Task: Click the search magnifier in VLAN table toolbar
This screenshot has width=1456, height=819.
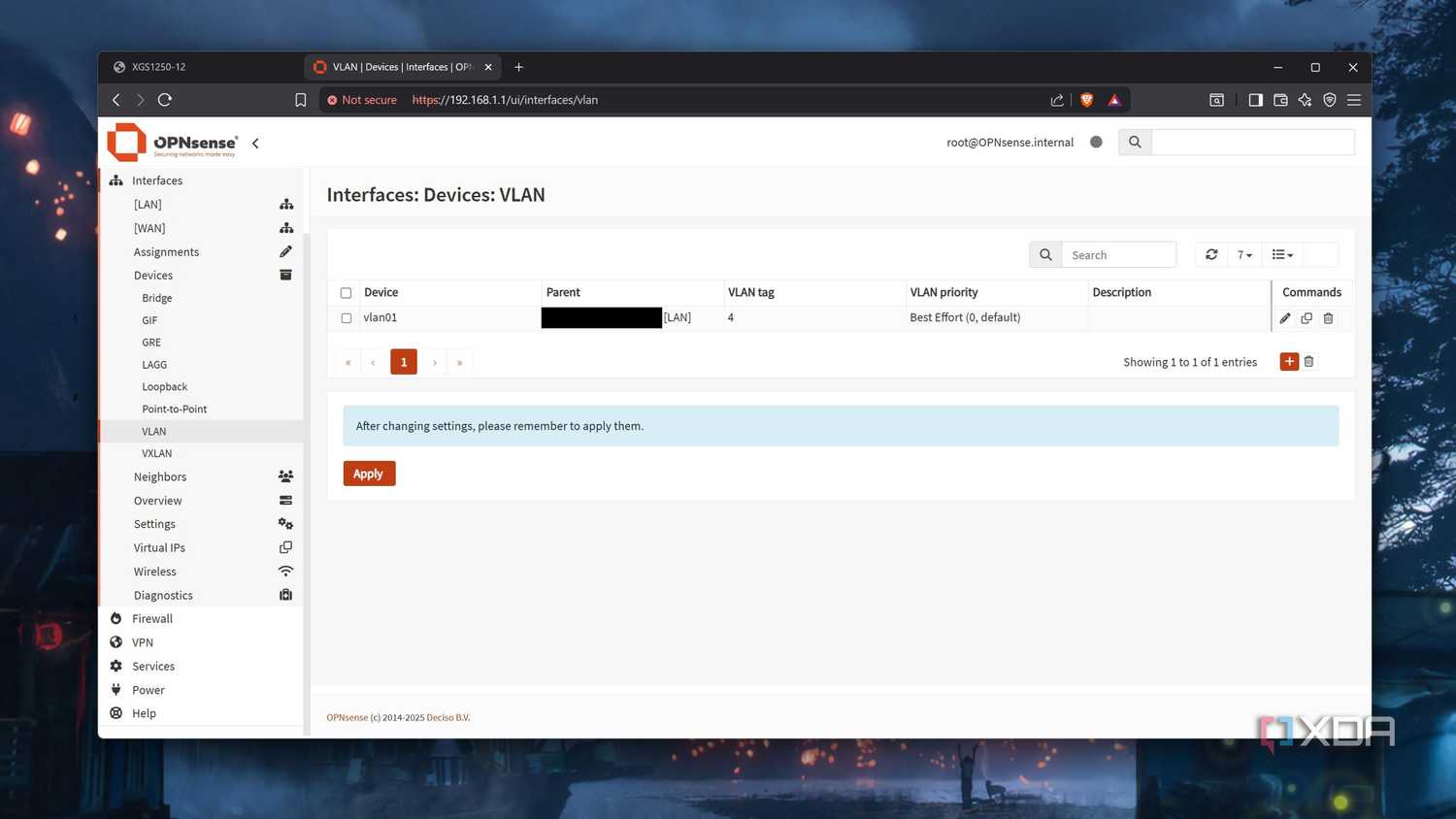Action: (1045, 254)
